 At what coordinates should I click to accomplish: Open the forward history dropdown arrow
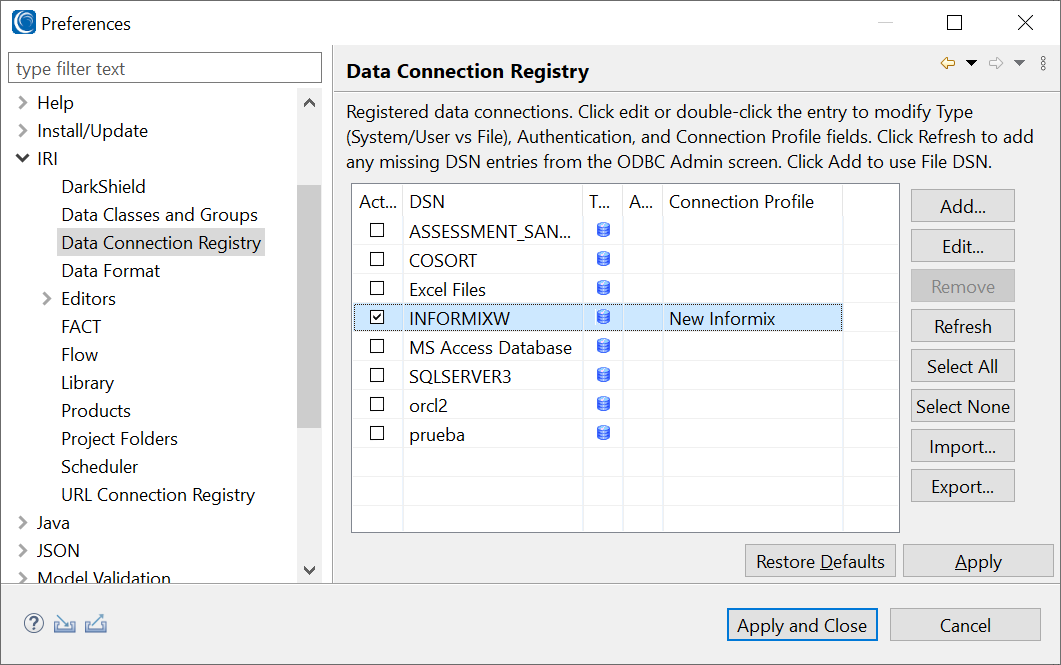[1020, 64]
